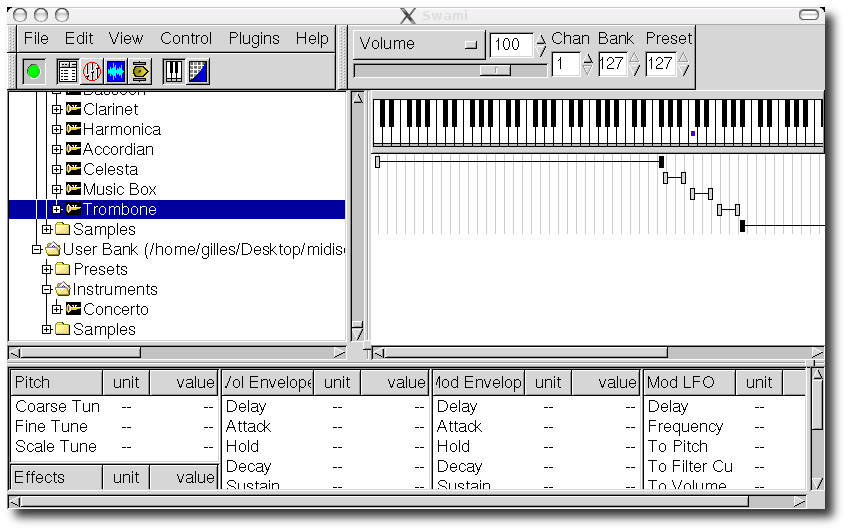Click the Preset number field
Image resolution: width=848 pixels, height=532 pixels.
tap(660, 64)
